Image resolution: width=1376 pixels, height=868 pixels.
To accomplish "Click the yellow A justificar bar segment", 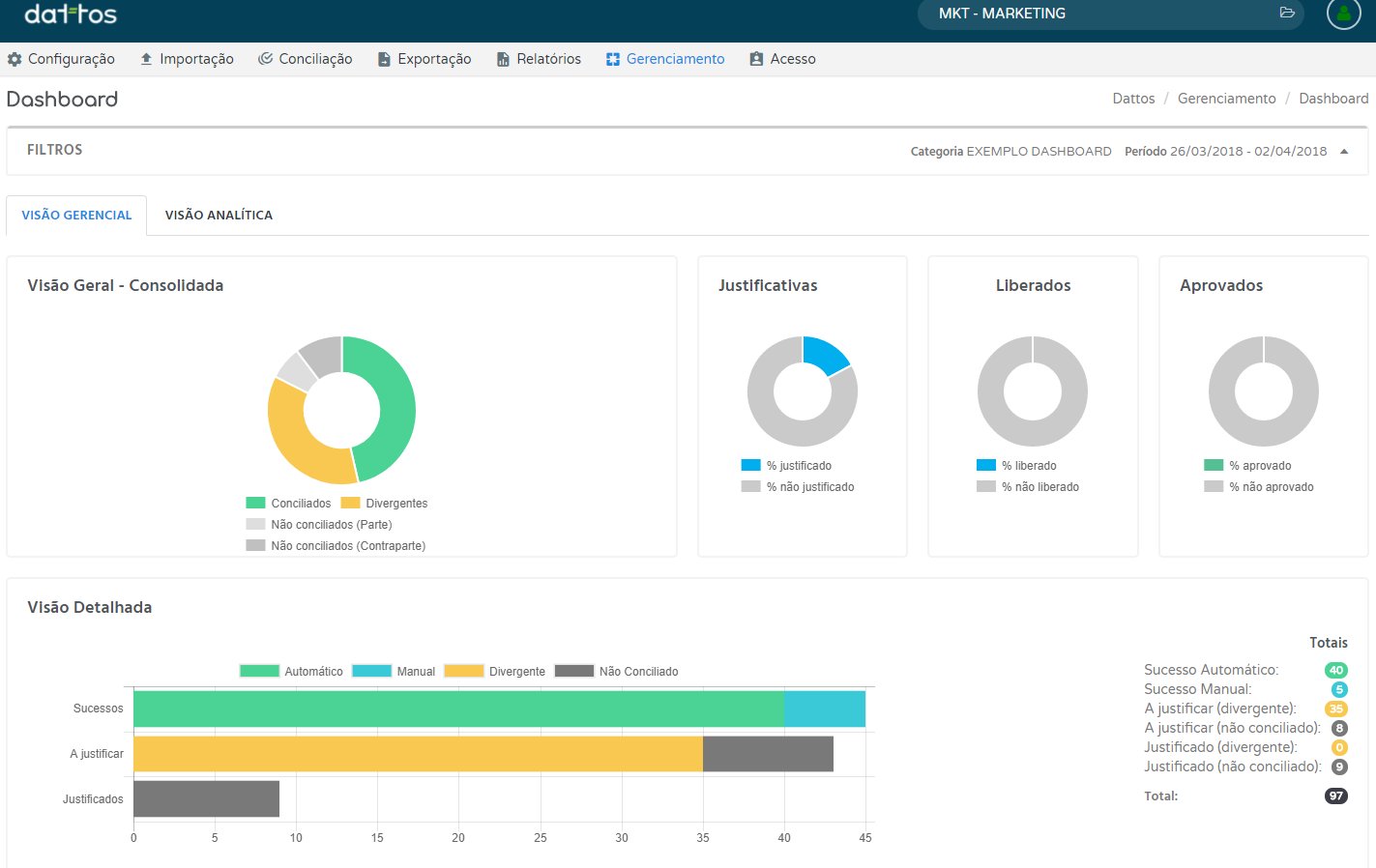I will click(418, 754).
